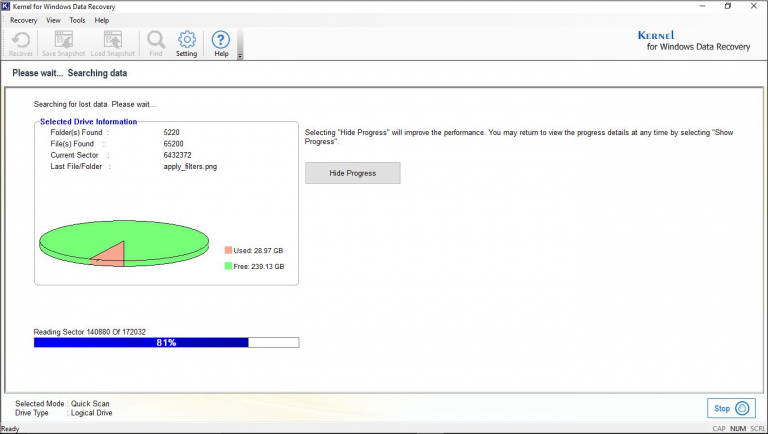
Task: Open the Help menu
Action: click(101, 20)
